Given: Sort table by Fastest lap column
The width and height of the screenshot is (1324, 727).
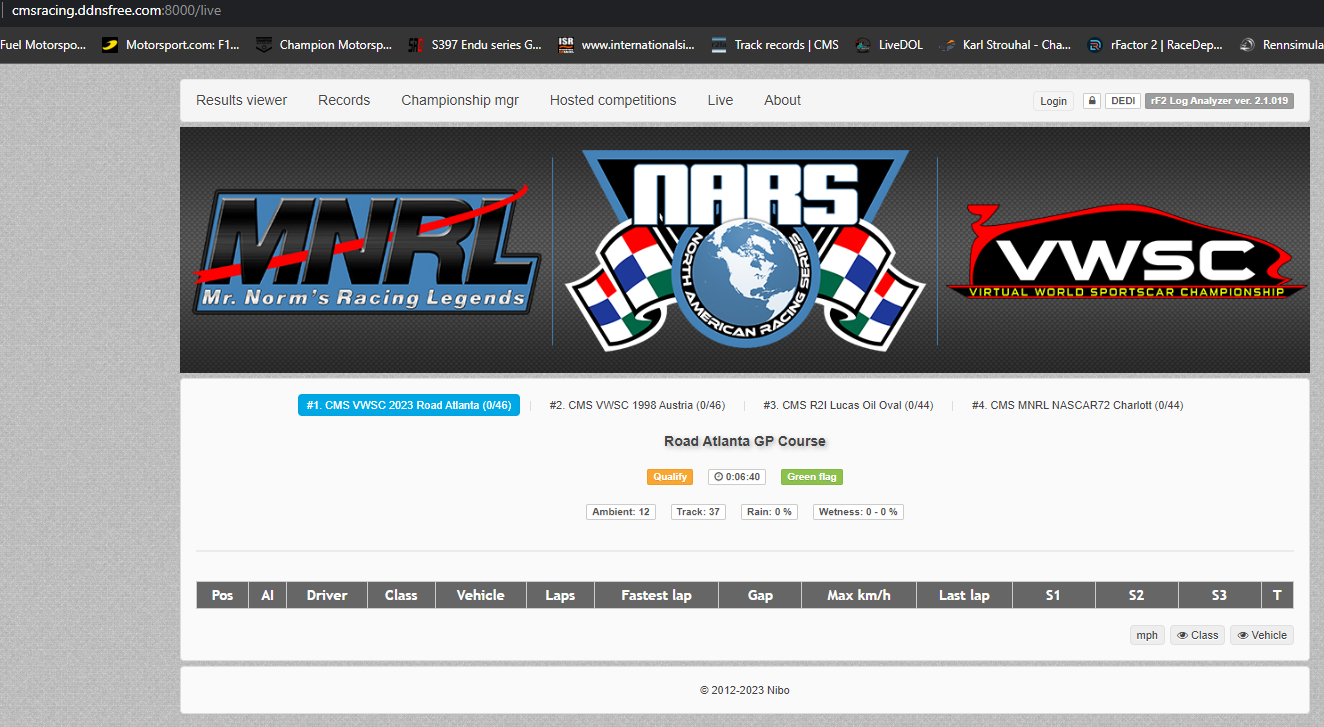Looking at the screenshot, I should click(x=656, y=595).
